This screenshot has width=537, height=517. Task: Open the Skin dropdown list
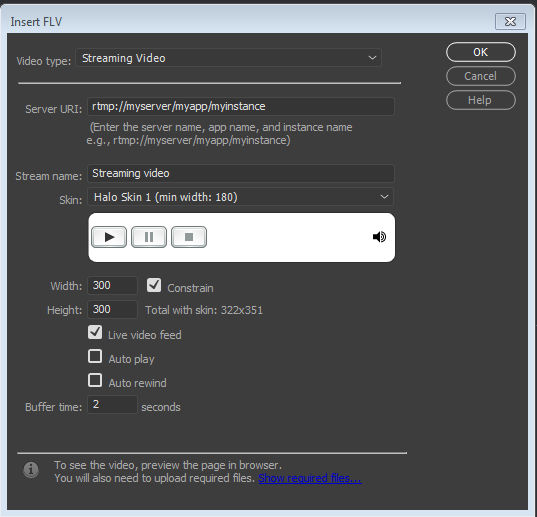click(x=240, y=197)
